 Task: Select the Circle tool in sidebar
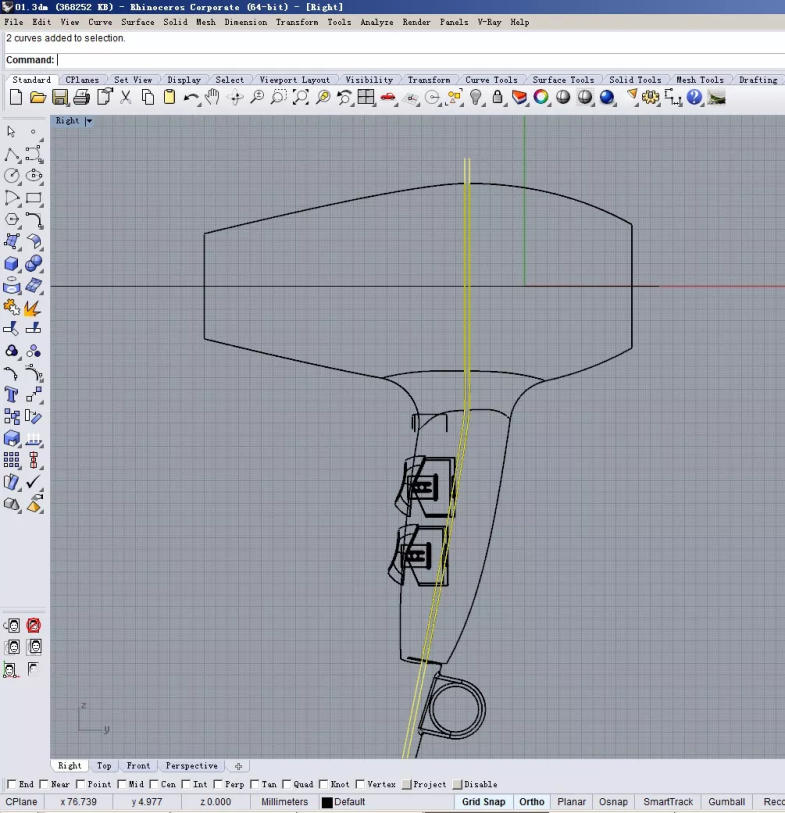click(x=12, y=176)
